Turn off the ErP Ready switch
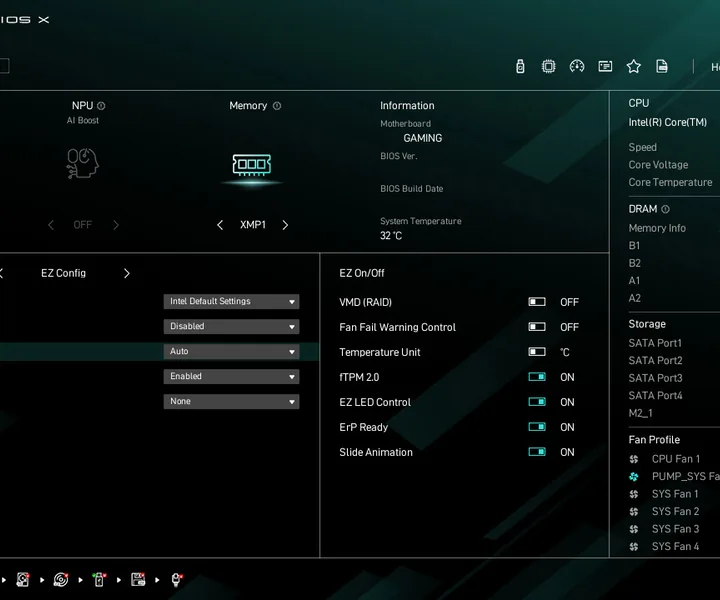 pos(537,427)
